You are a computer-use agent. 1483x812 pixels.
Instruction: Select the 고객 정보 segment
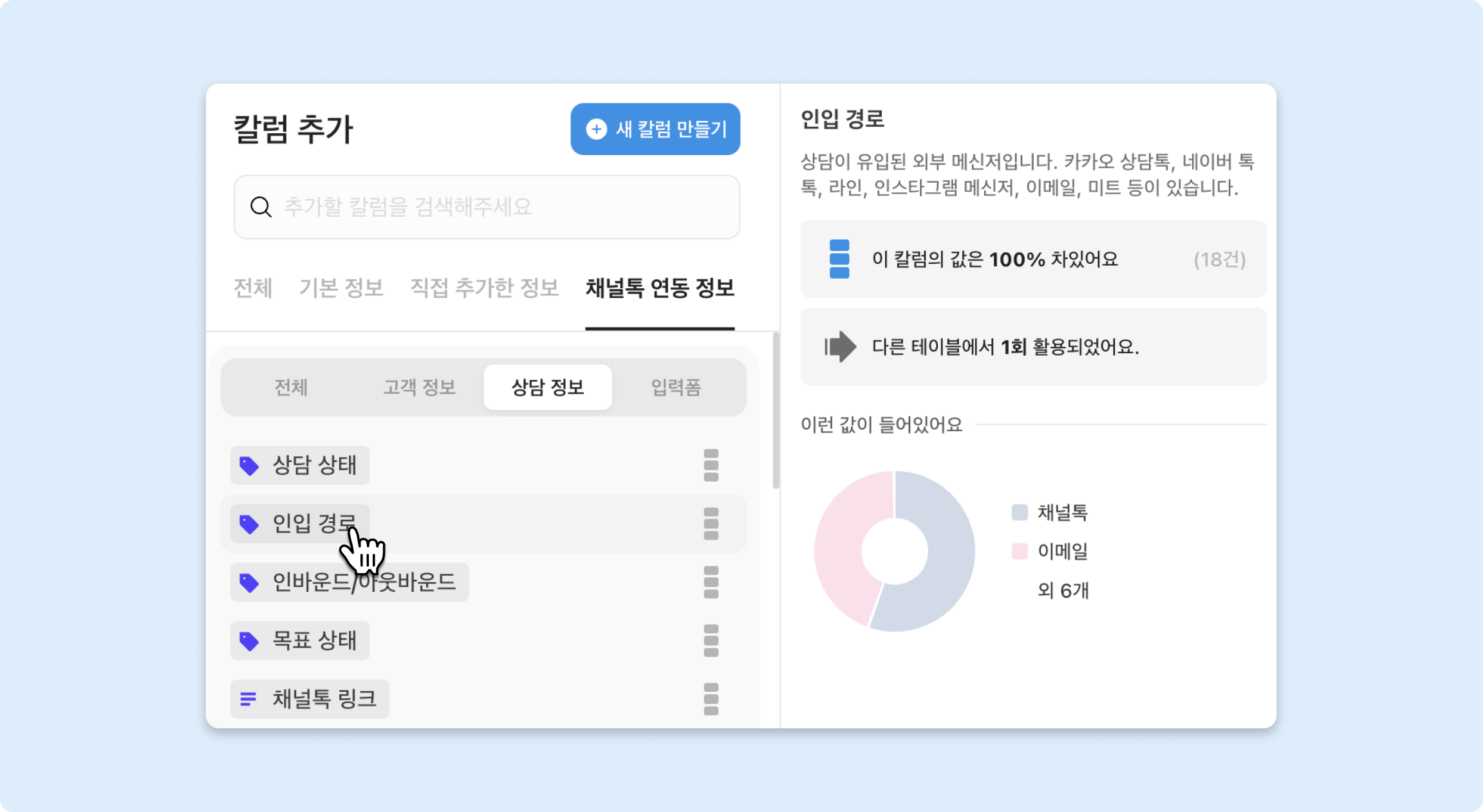[419, 387]
